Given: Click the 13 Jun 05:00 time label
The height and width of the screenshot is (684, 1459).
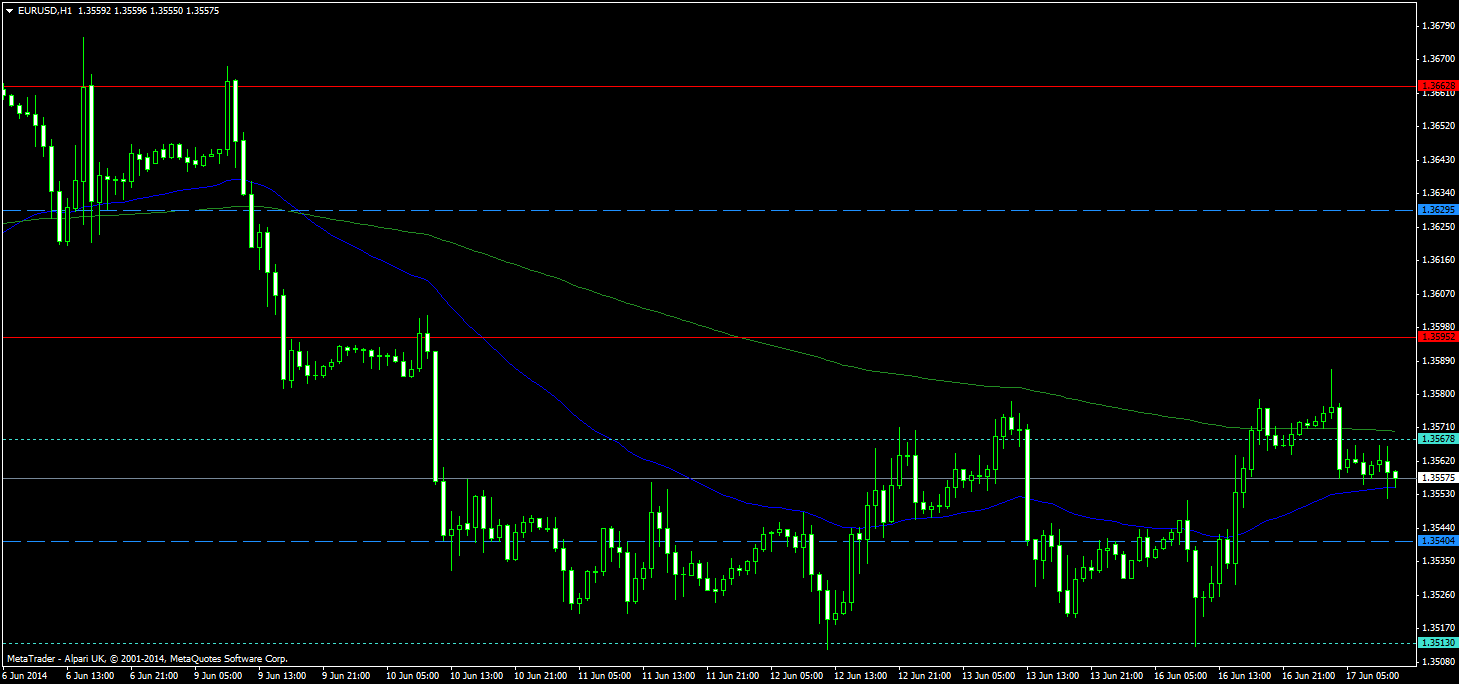Looking at the screenshot, I should (988, 675).
